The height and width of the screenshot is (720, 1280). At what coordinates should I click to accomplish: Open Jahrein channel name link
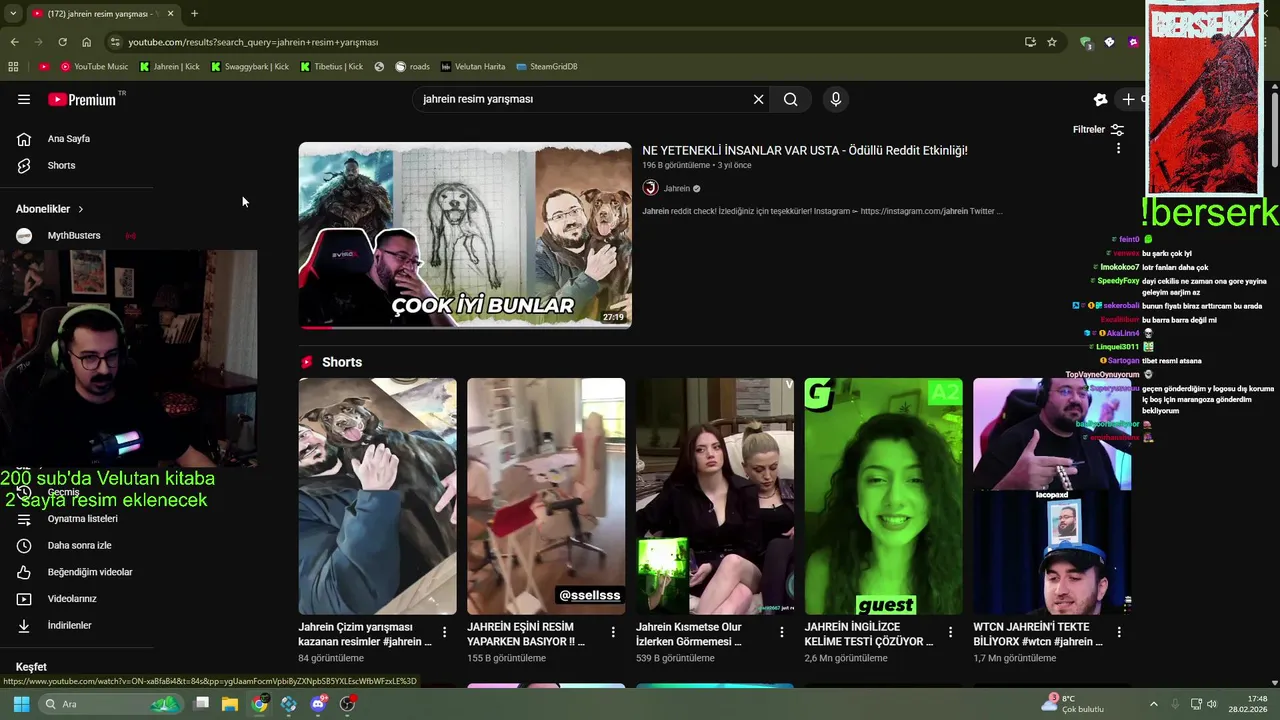[x=677, y=188]
